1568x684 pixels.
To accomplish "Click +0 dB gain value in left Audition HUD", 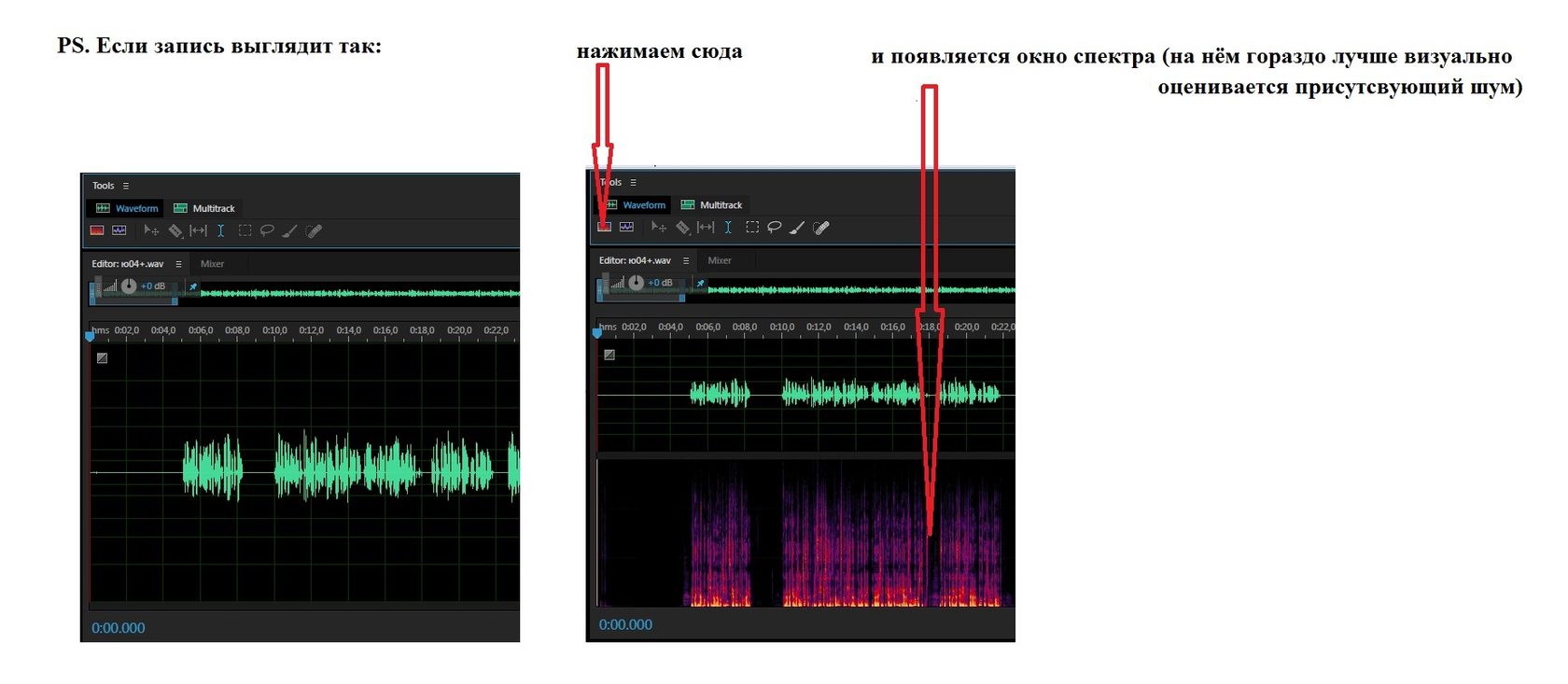I will (153, 286).
